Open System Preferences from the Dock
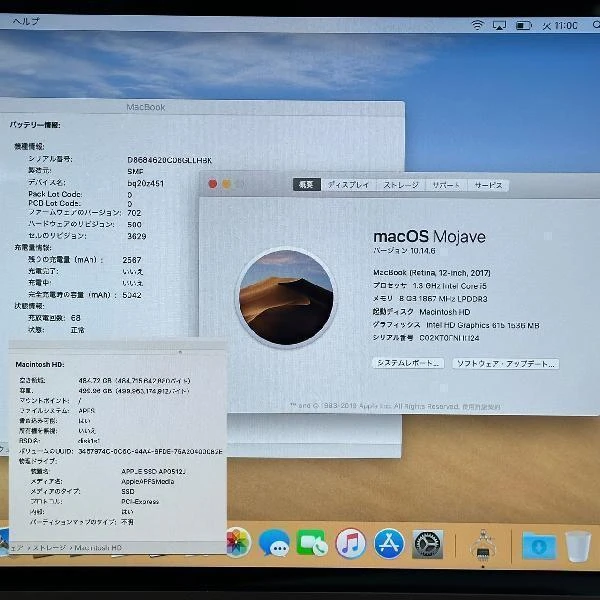Image resolution: width=600 pixels, height=600 pixels. pos(427,544)
